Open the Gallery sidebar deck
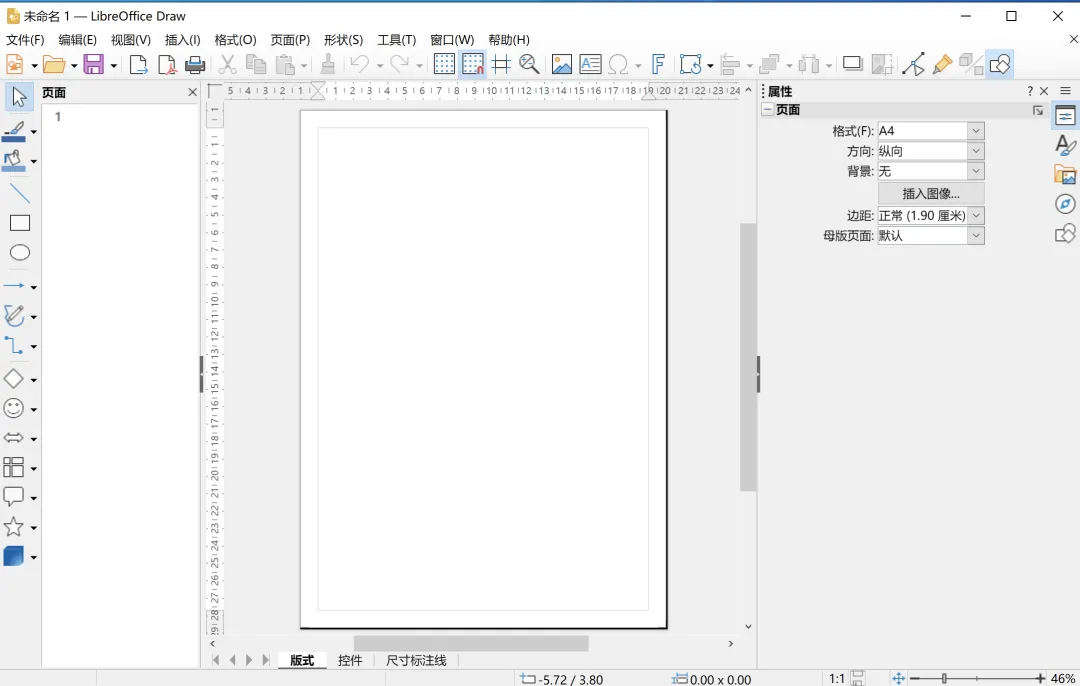1080x686 pixels. click(x=1065, y=175)
